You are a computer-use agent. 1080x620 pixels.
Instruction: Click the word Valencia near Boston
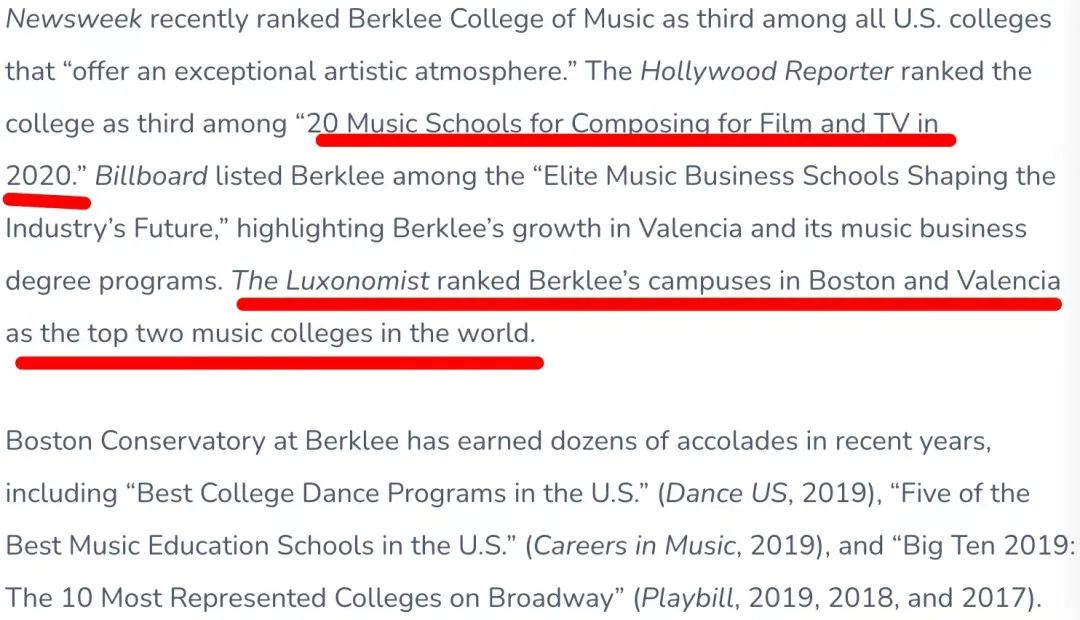(1008, 281)
